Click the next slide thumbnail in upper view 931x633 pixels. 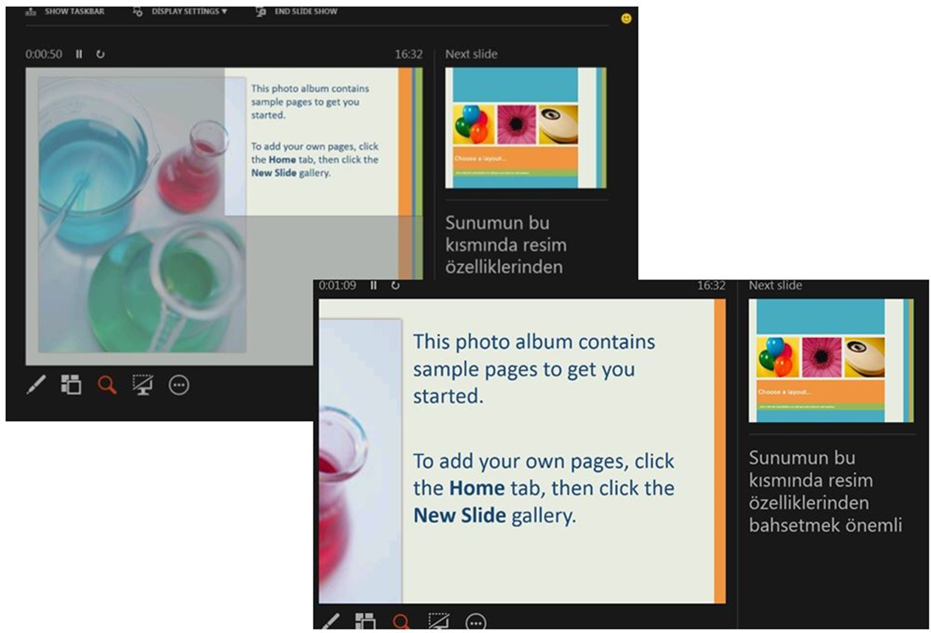(525, 128)
